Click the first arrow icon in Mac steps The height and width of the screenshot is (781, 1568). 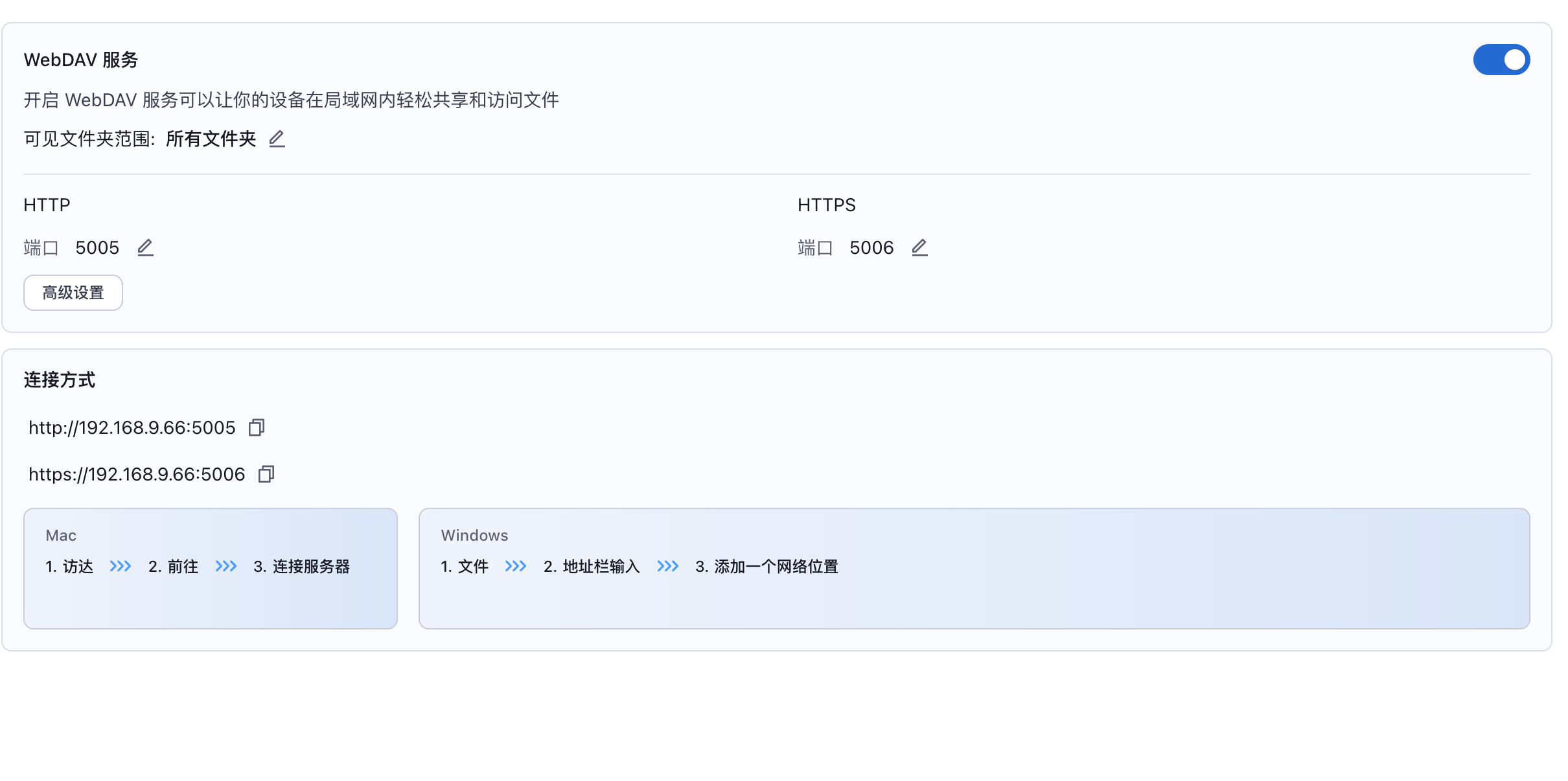tap(121, 567)
